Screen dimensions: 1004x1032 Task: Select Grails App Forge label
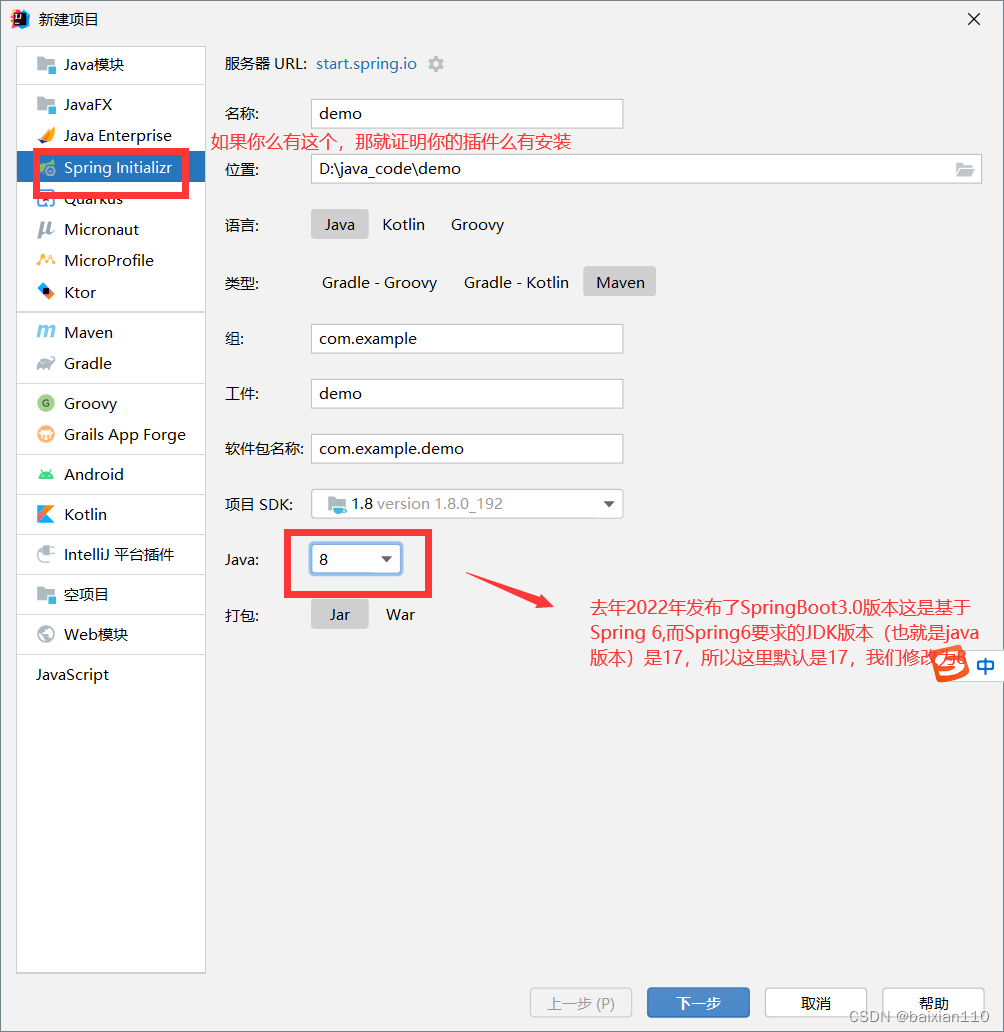[125, 435]
